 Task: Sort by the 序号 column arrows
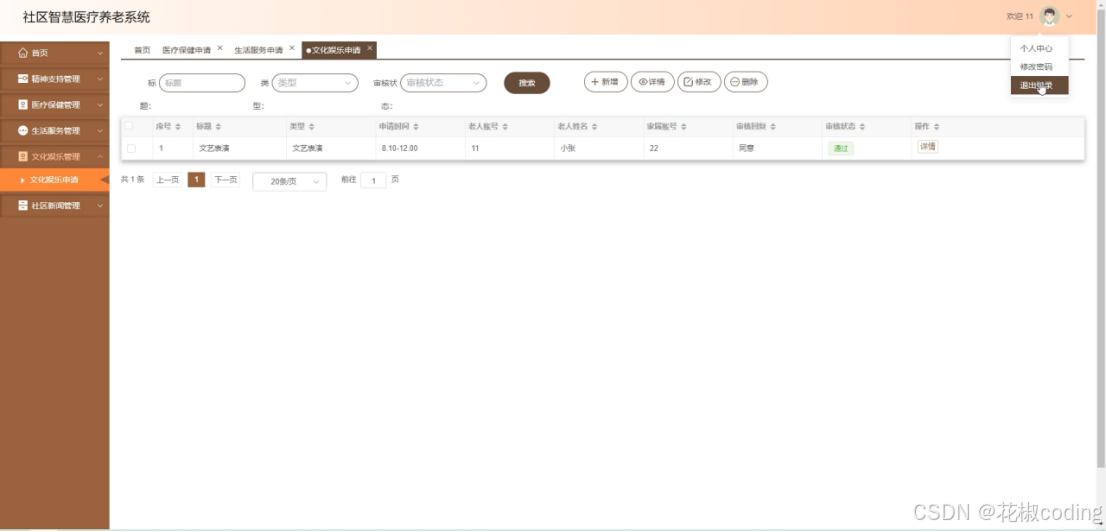(x=178, y=126)
